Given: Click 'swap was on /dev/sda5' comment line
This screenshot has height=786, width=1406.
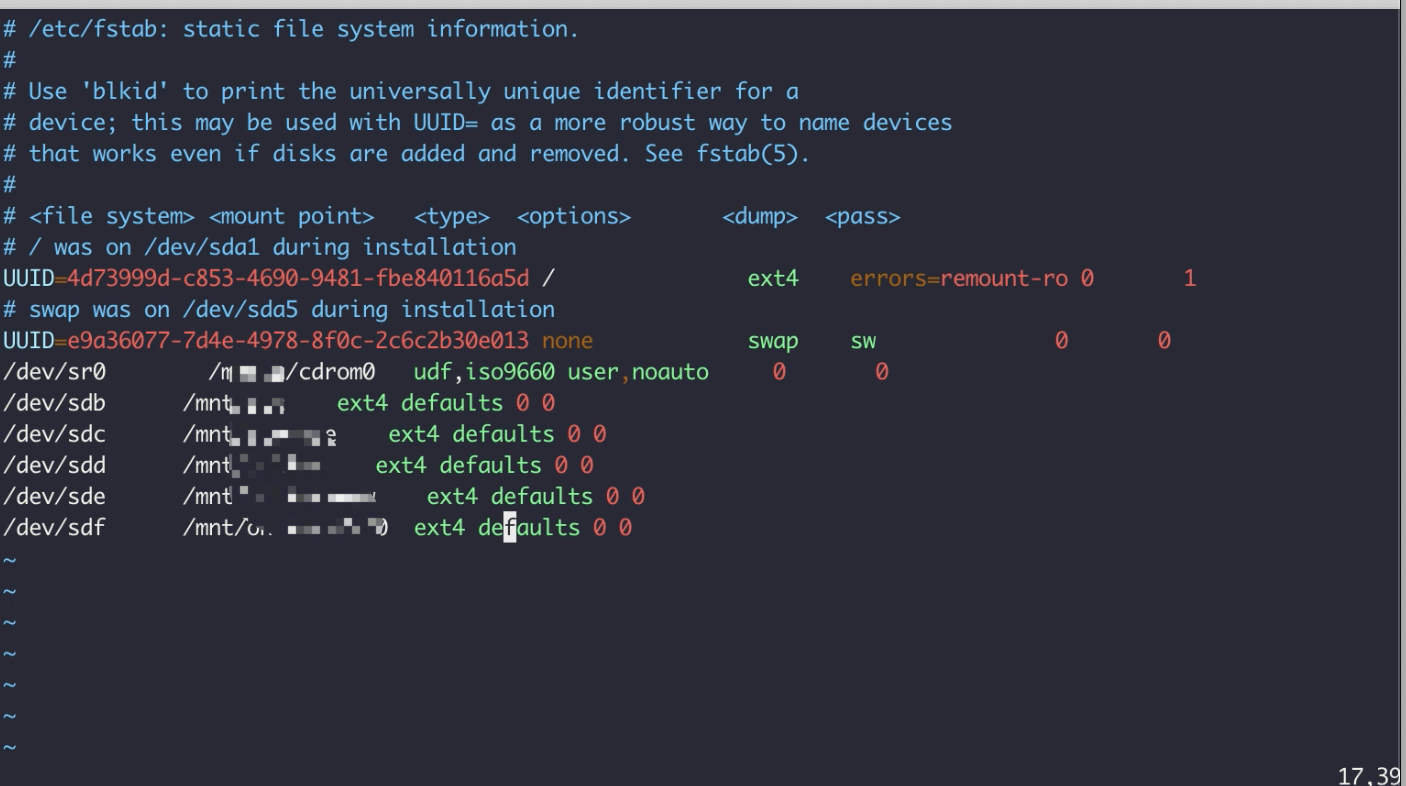Looking at the screenshot, I should 279,309.
